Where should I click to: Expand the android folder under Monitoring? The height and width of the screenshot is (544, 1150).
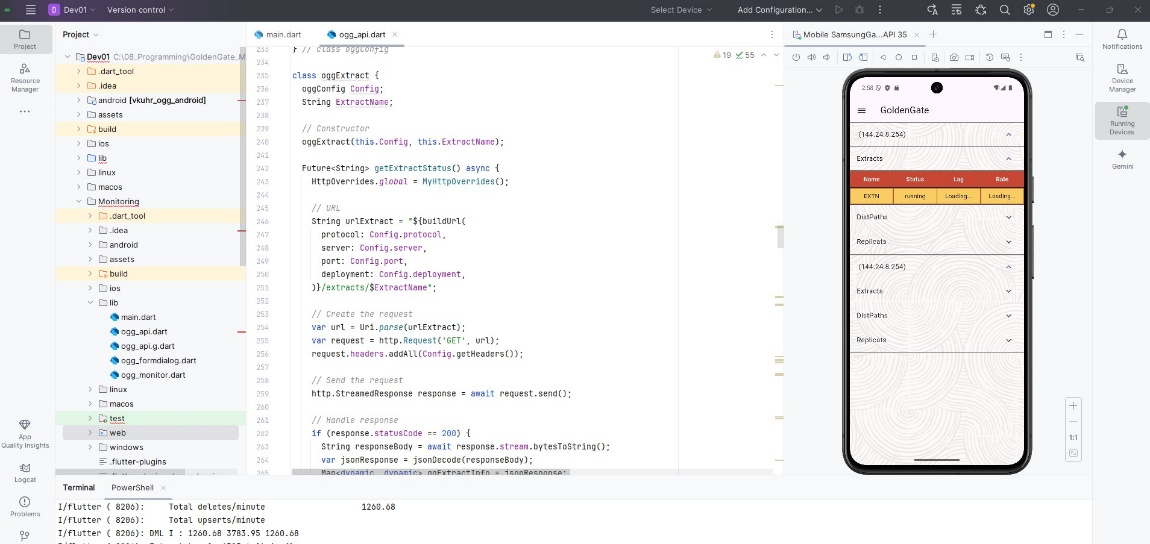click(90, 245)
